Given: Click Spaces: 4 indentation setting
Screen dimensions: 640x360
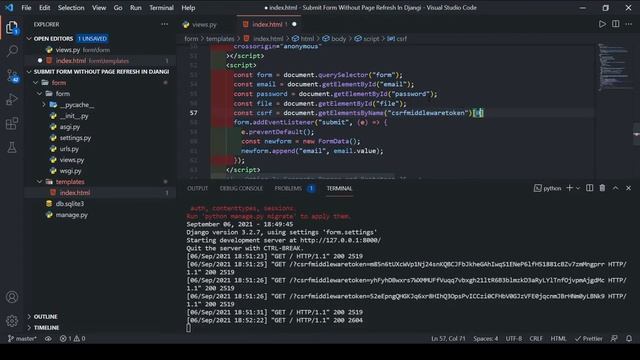Looking at the screenshot, I should click(486, 338).
